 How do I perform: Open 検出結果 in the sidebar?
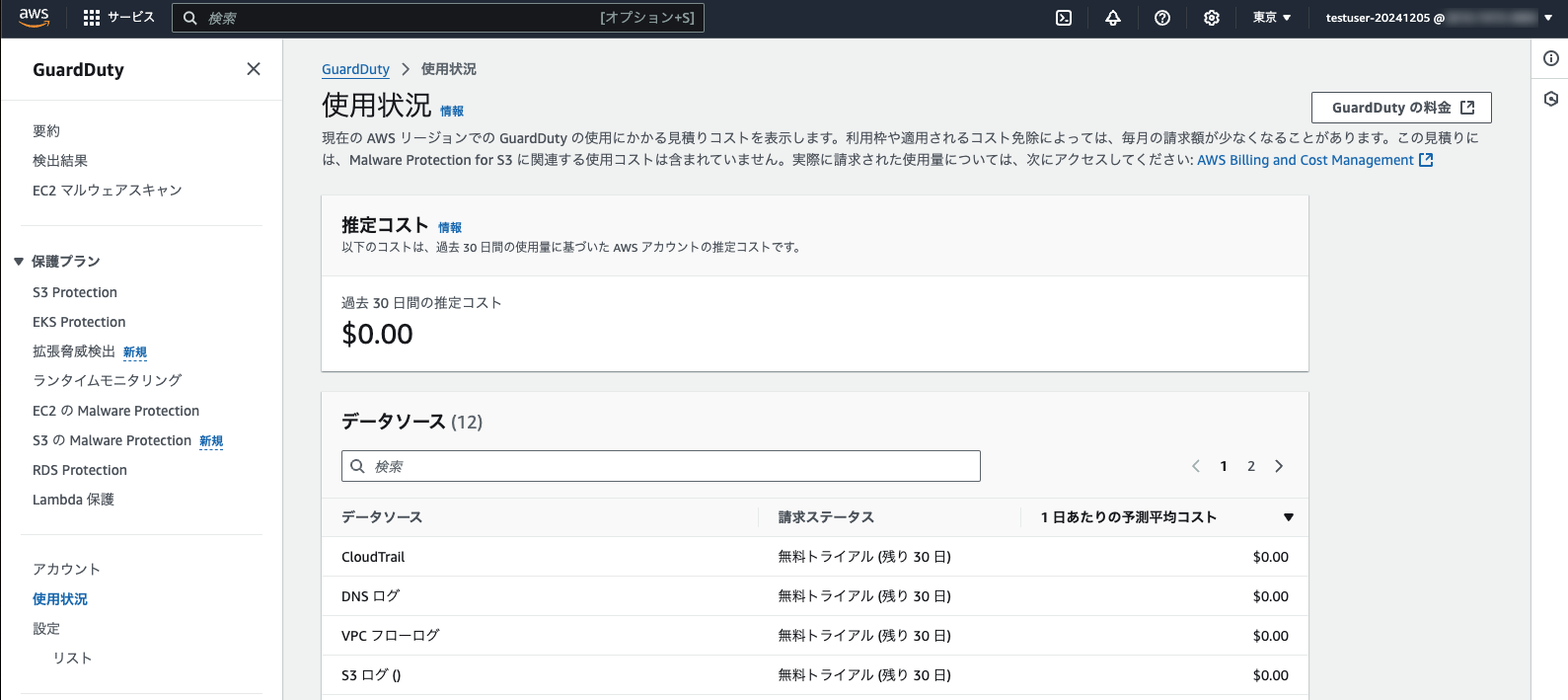tap(60, 160)
